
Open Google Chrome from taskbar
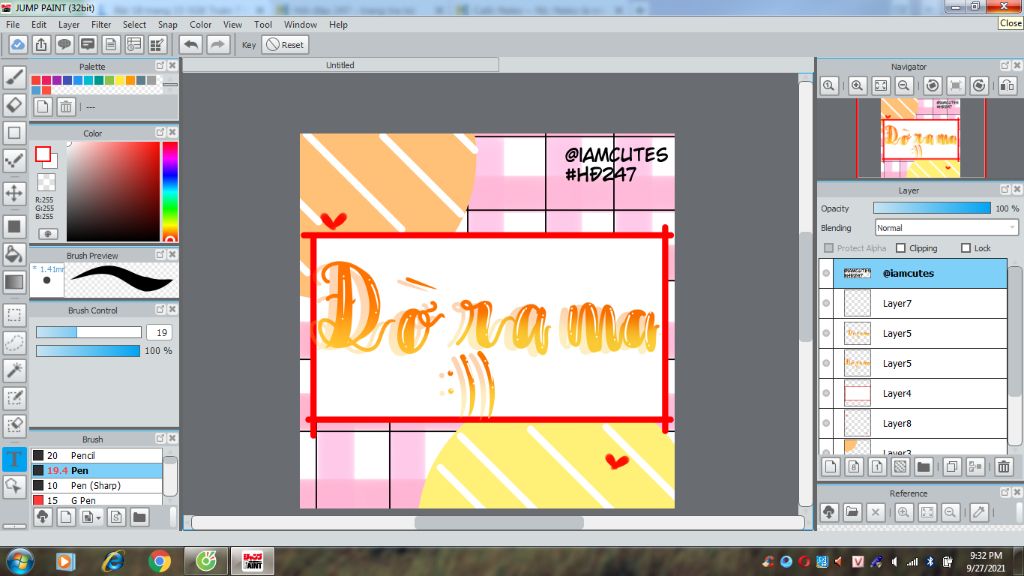pos(159,561)
